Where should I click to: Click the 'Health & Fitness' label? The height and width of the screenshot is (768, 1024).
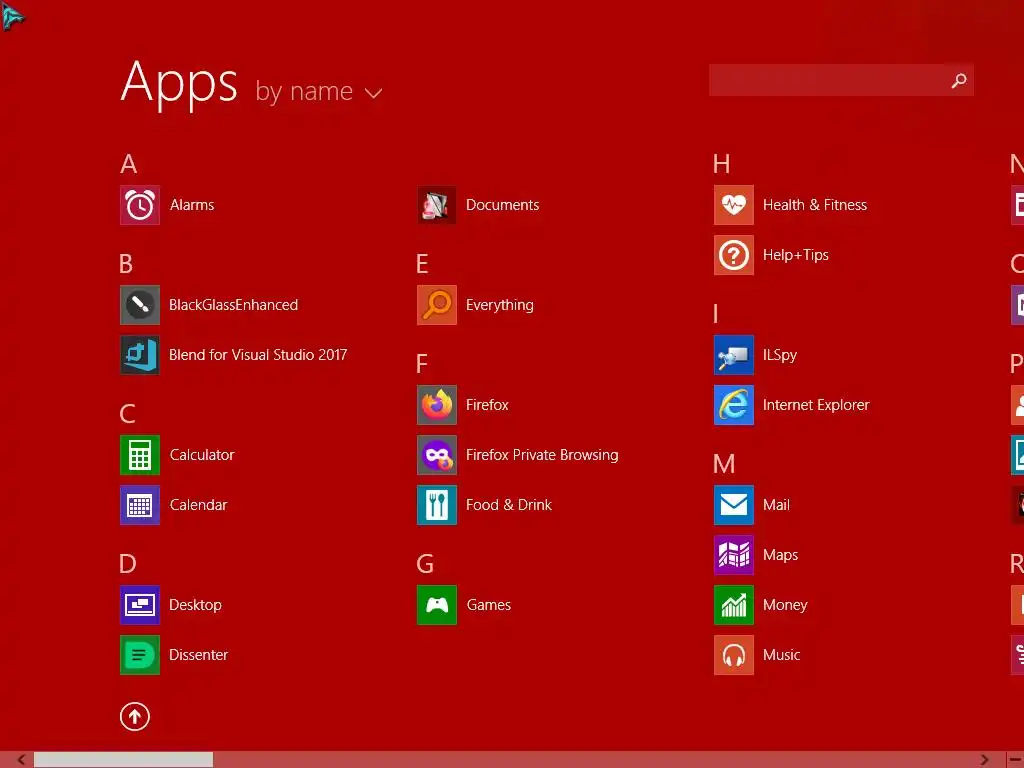pyautogui.click(x=815, y=205)
